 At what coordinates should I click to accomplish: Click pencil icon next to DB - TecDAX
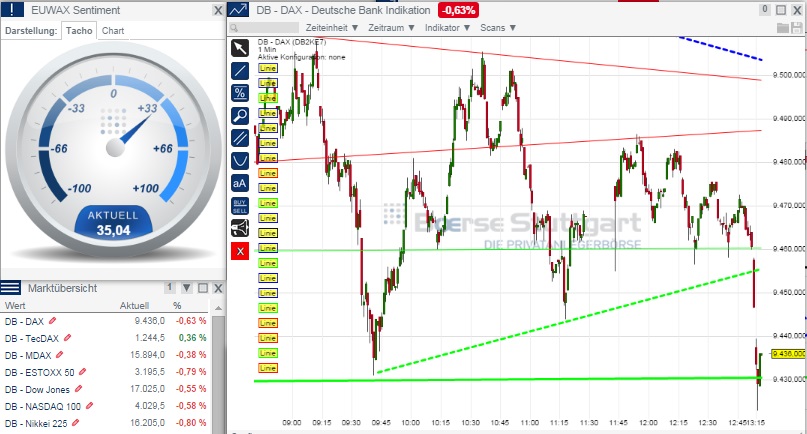click(x=67, y=338)
